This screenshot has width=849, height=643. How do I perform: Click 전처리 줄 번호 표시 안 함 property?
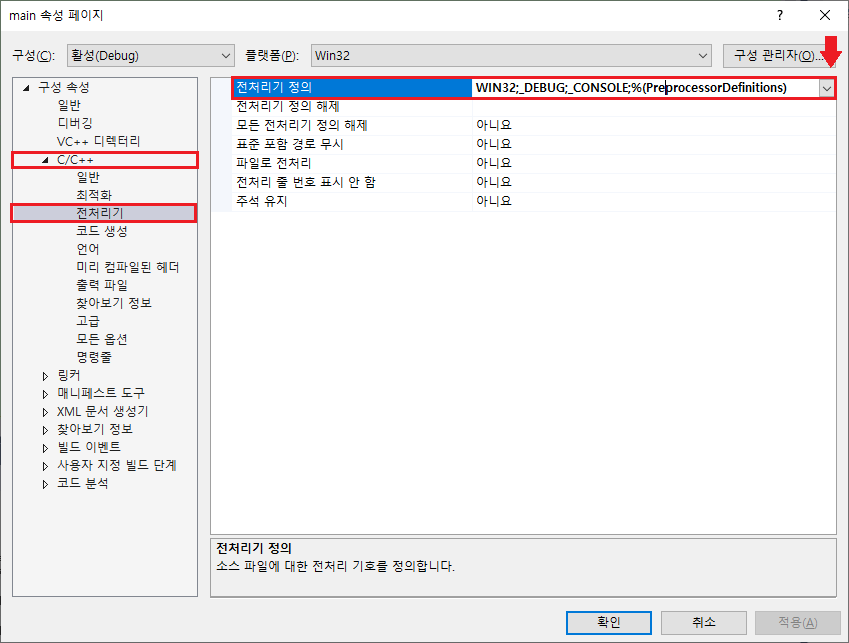pos(306,182)
